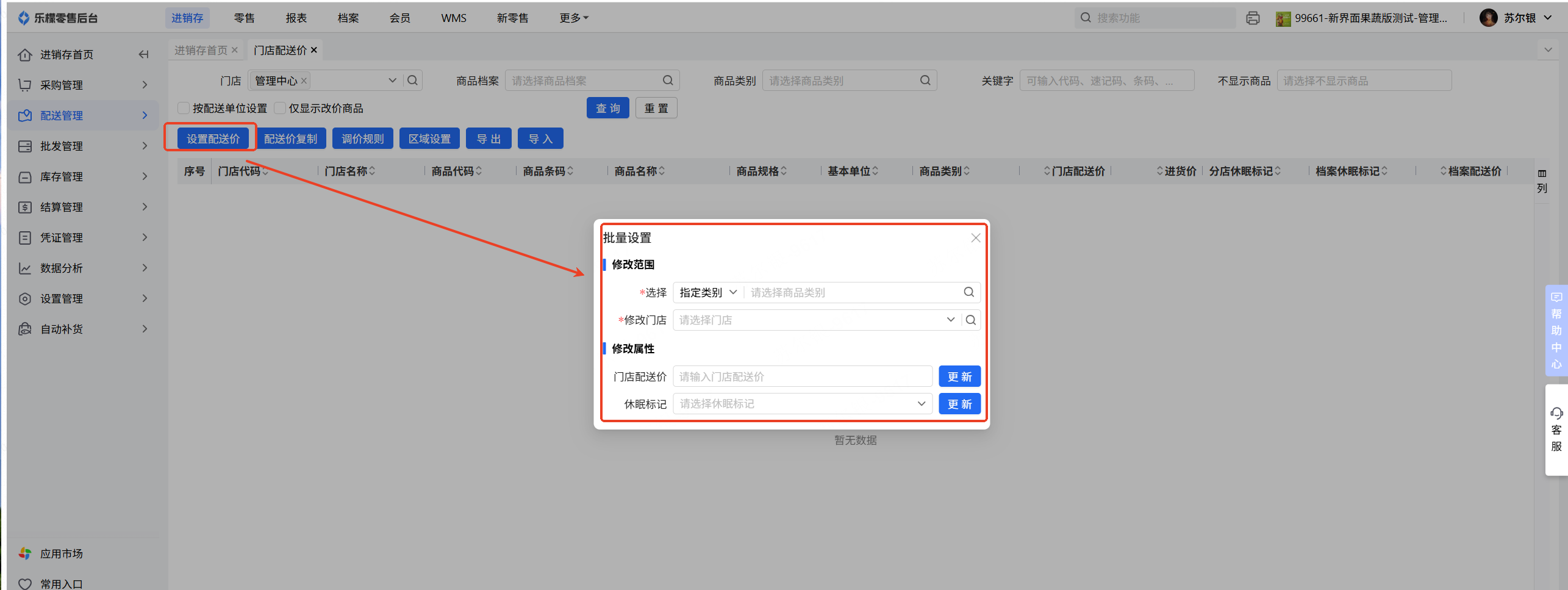Select the 报表 top menu
This screenshot has width=1568, height=590.
click(296, 18)
